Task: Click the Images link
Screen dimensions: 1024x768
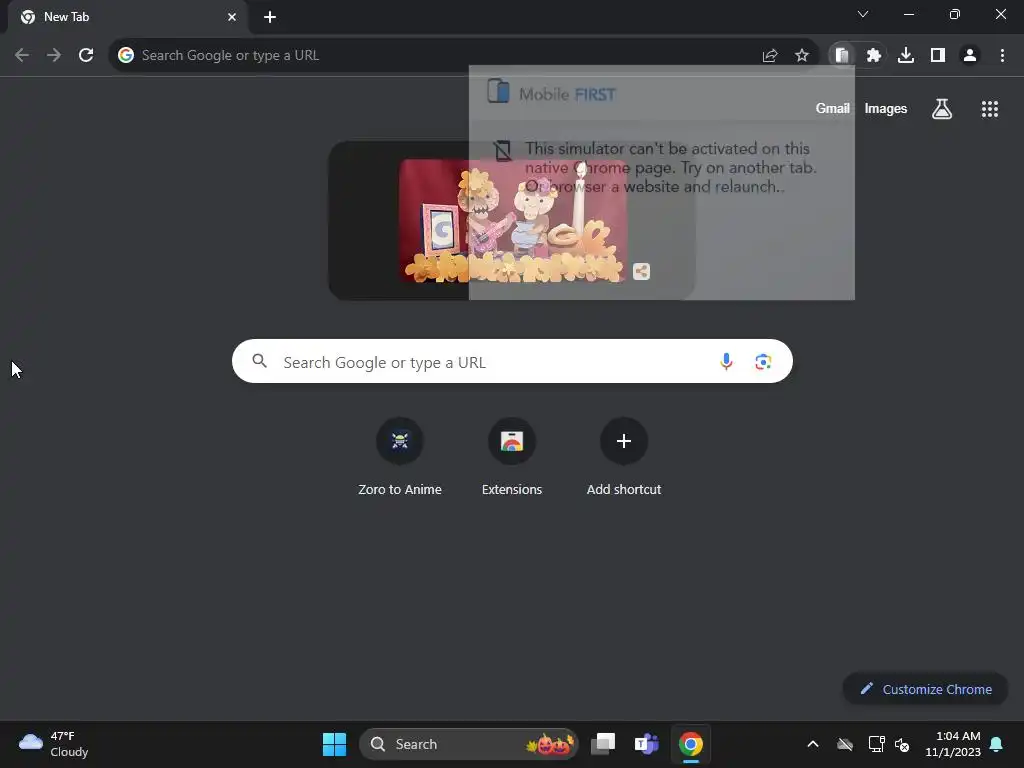Action: pyautogui.click(x=886, y=108)
